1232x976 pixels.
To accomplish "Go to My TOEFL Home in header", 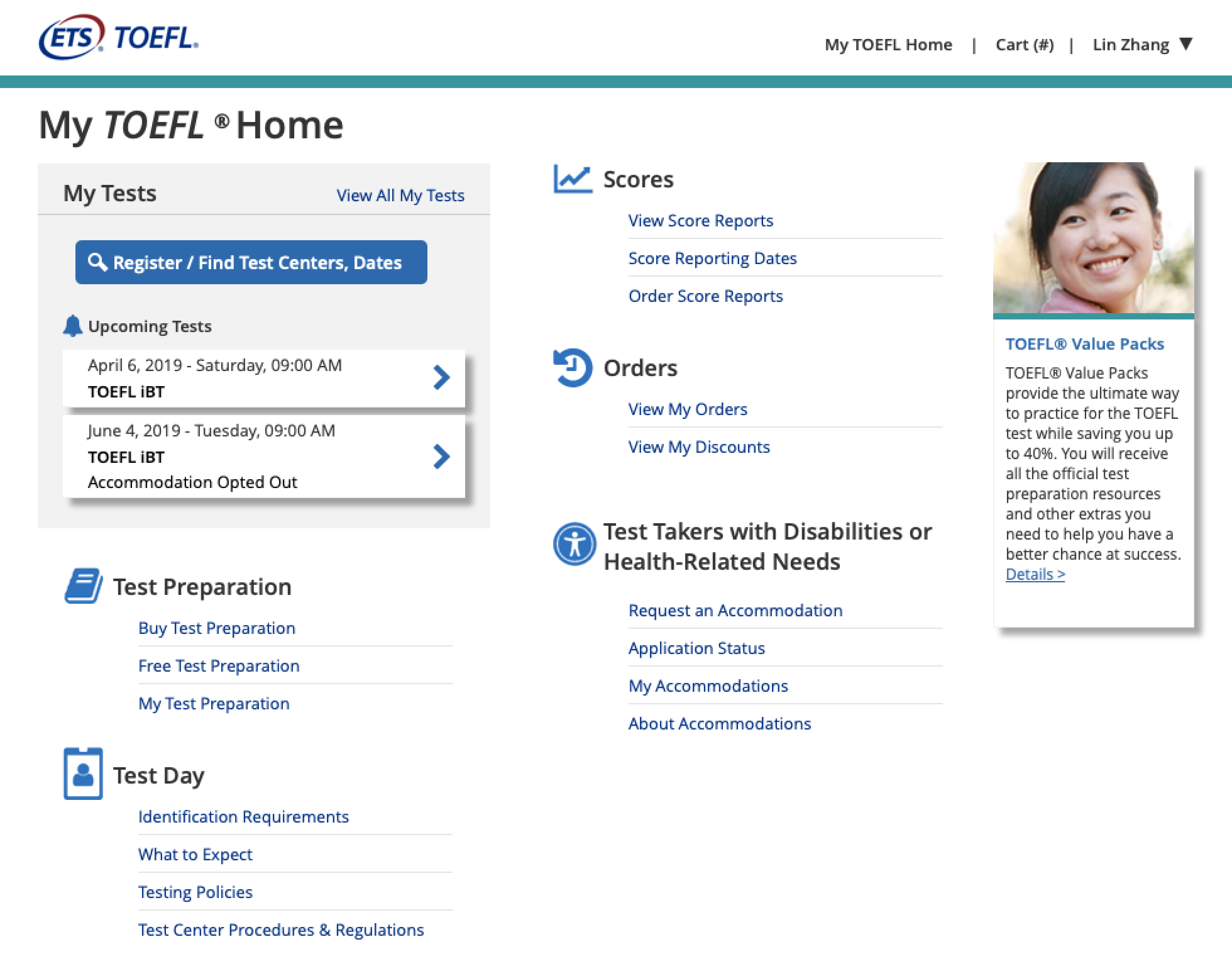I will pos(888,44).
